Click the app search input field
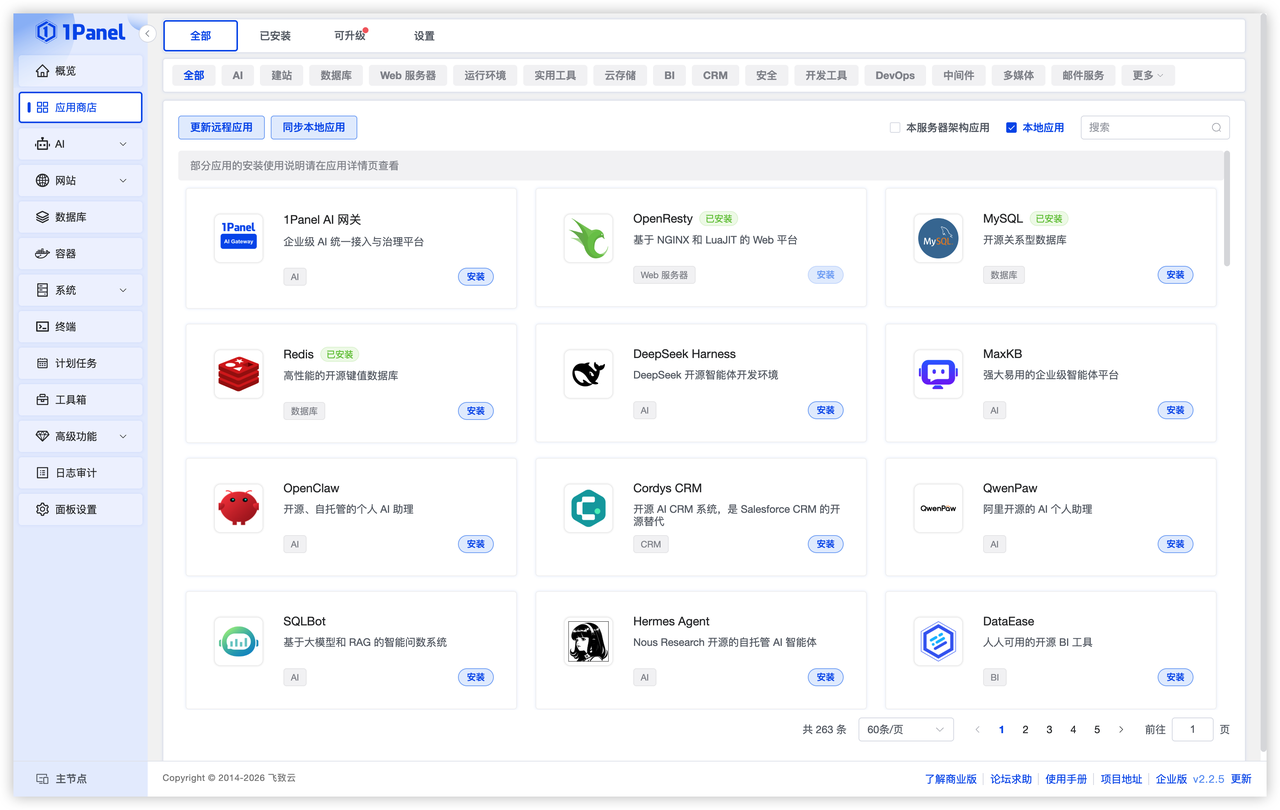The image size is (1280, 810). [1155, 127]
